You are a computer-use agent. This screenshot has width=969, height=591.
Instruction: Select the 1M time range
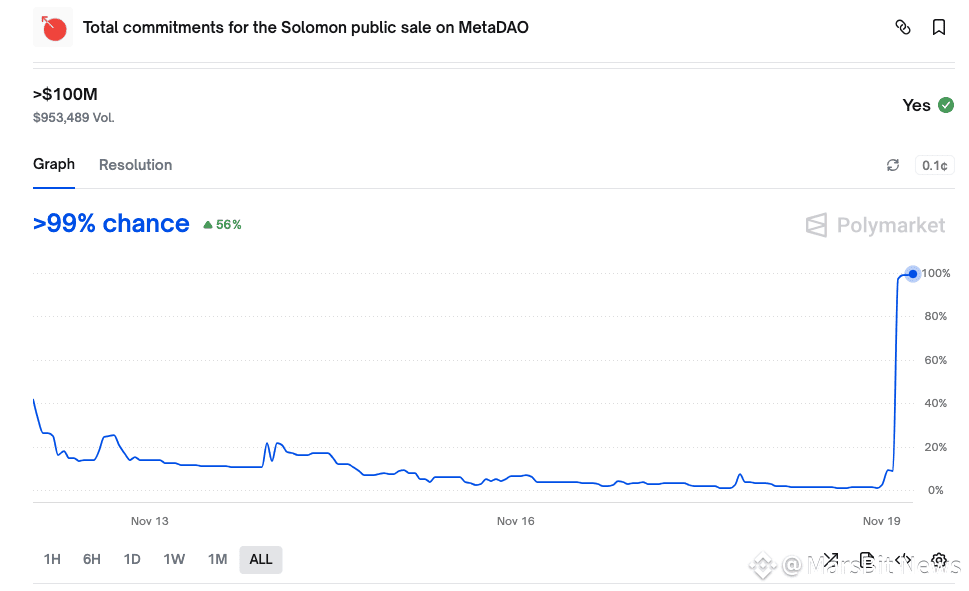coord(217,559)
